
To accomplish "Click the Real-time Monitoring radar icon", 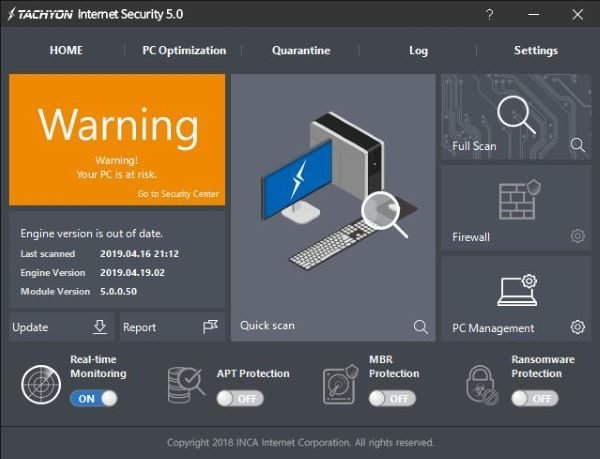I will 41,384.
